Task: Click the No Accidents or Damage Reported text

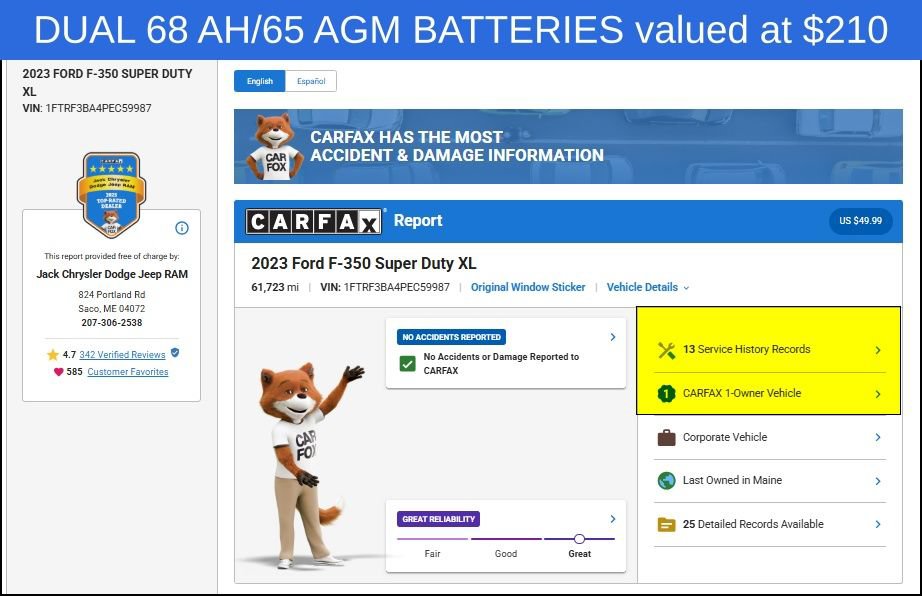Action: pyautogui.click(x=501, y=363)
